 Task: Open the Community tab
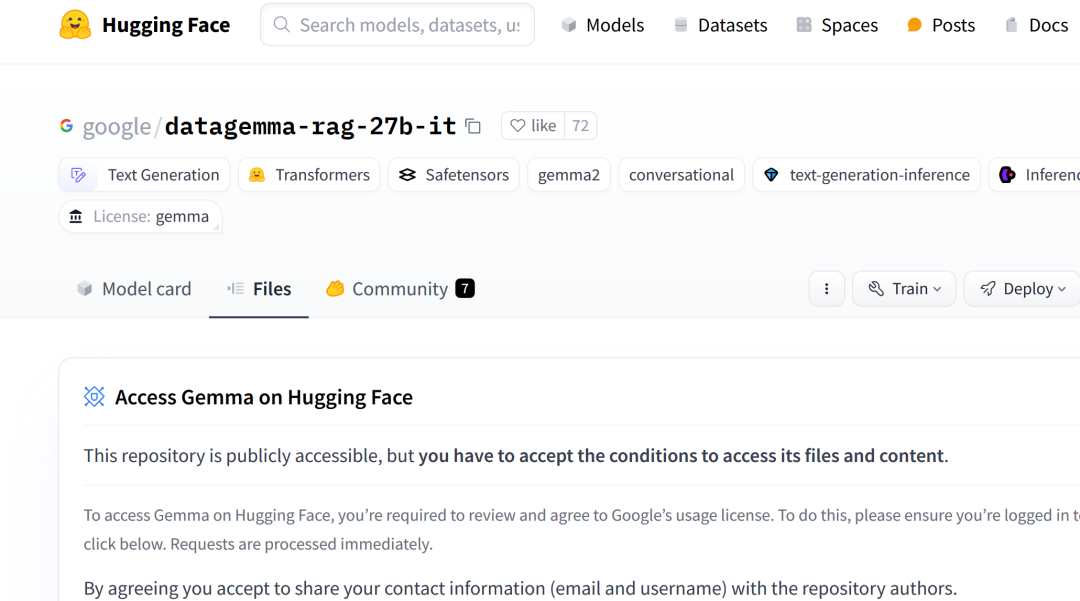(399, 289)
